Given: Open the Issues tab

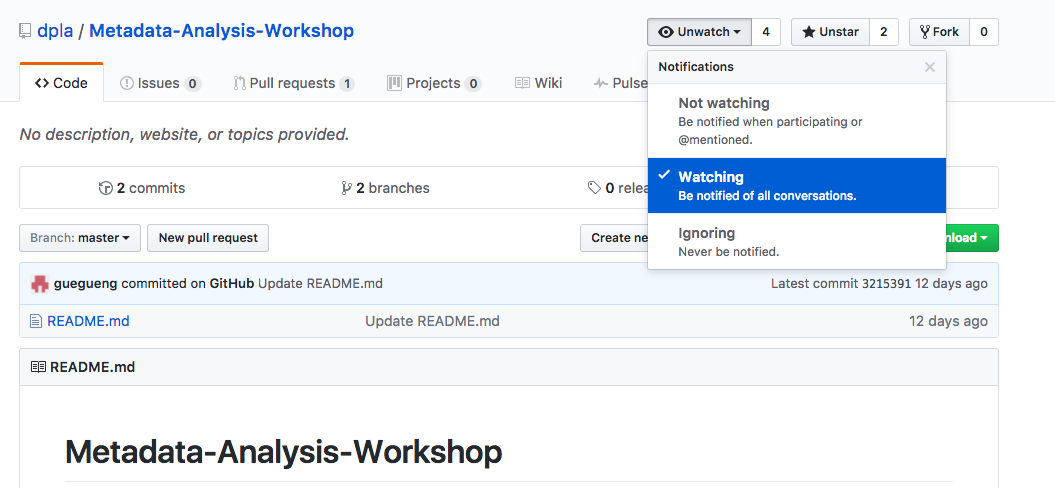Looking at the screenshot, I should (x=160, y=83).
